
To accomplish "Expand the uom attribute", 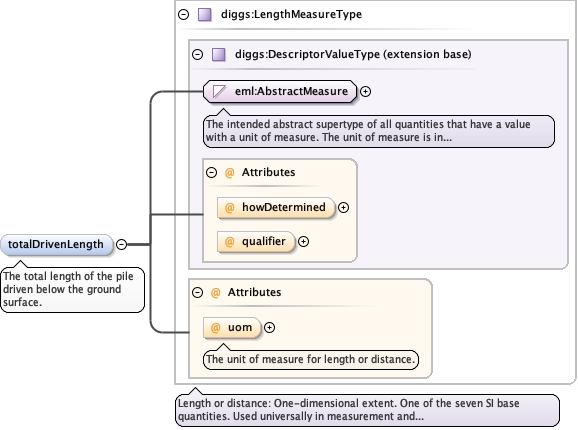I will coord(269,328).
